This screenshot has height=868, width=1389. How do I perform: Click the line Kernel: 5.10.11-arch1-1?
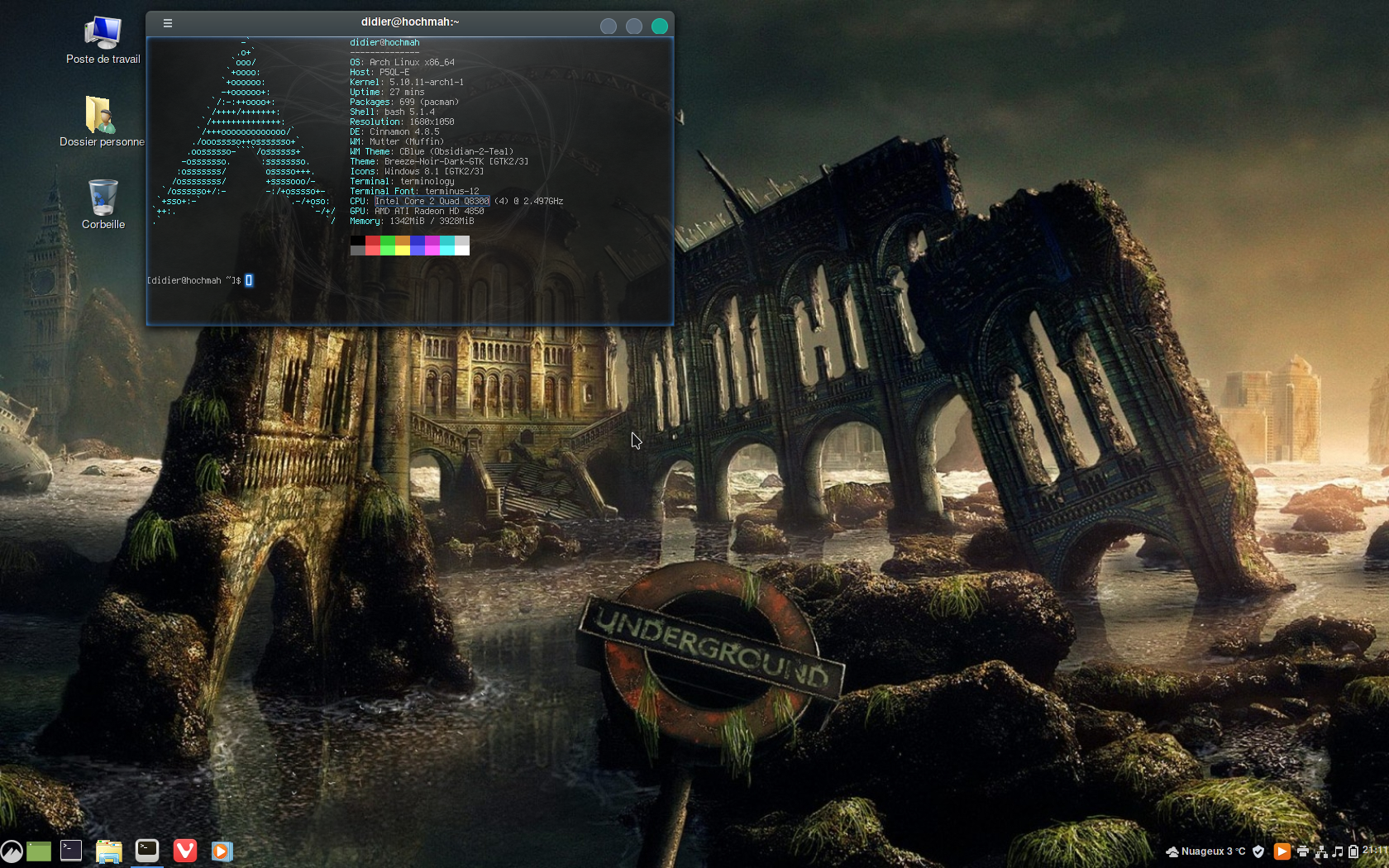point(407,83)
